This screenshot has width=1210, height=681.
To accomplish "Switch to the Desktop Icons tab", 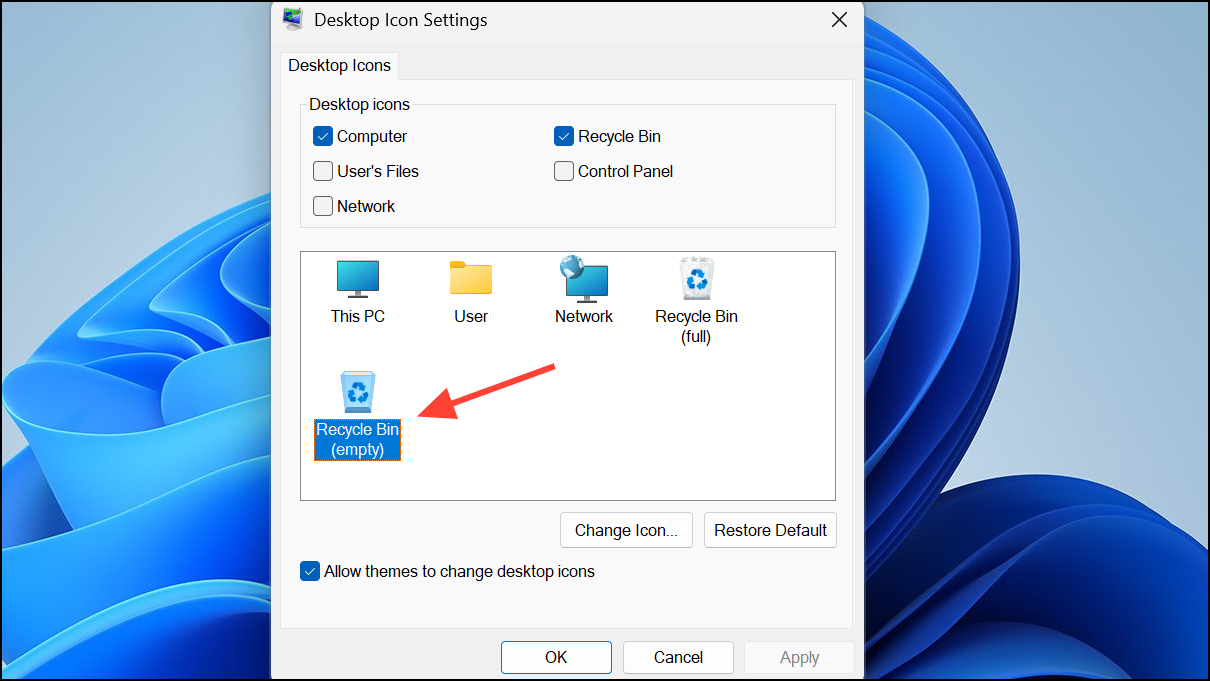I will [339, 65].
